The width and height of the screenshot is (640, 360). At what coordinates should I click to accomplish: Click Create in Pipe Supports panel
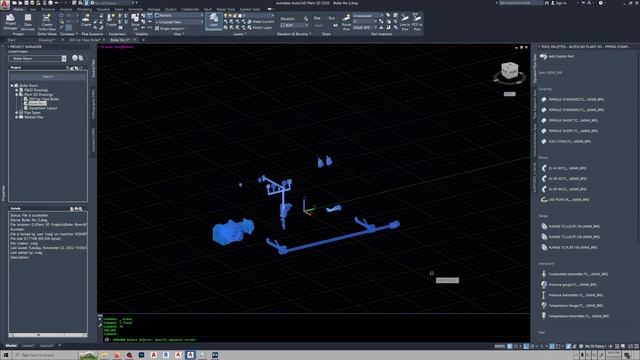pyautogui.click(x=86, y=20)
